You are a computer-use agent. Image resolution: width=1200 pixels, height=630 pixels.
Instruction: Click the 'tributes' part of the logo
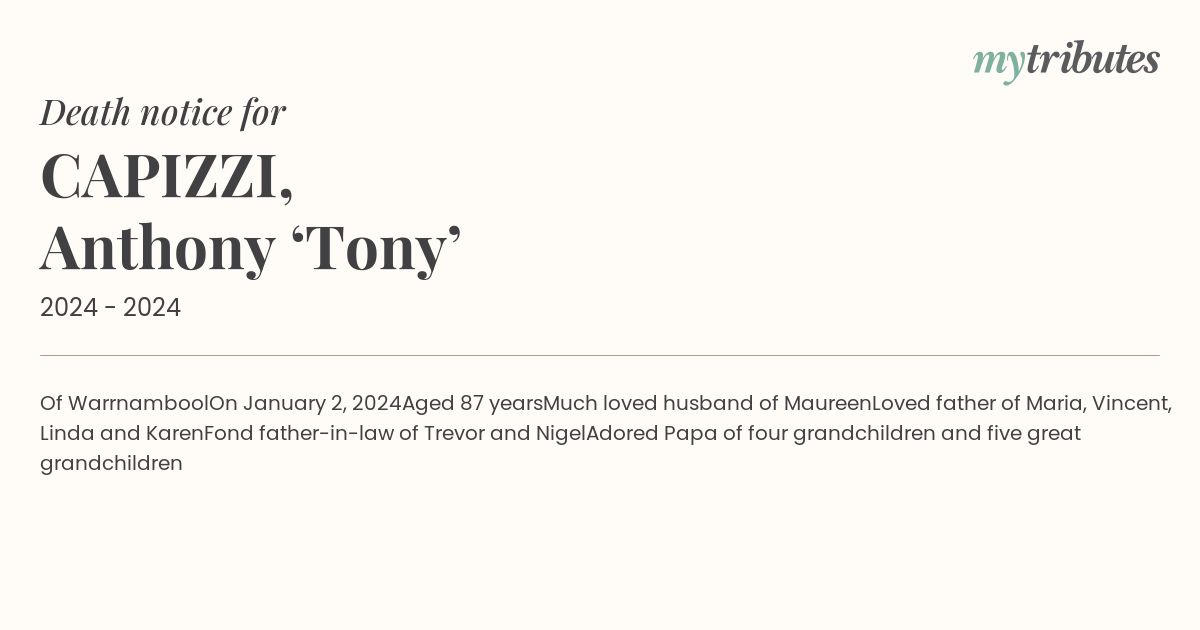pos(1093,59)
